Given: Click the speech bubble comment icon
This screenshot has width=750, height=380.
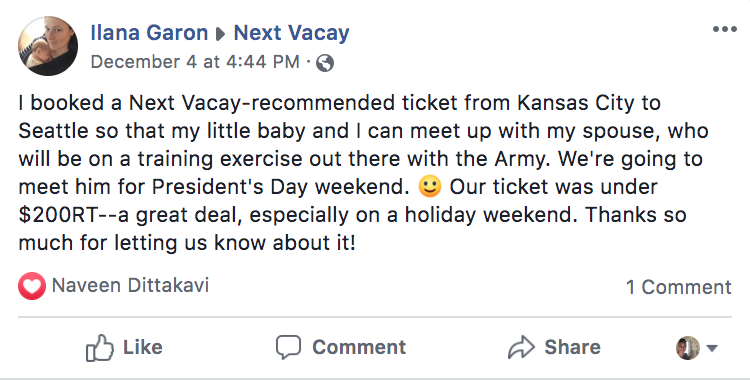Looking at the screenshot, I should (x=288, y=347).
